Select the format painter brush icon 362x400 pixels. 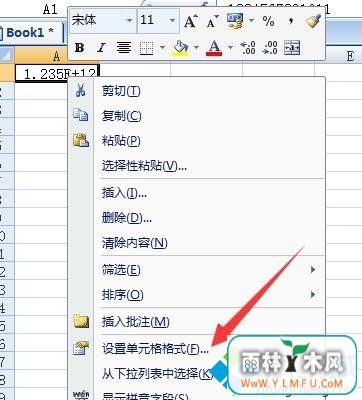[313, 21]
